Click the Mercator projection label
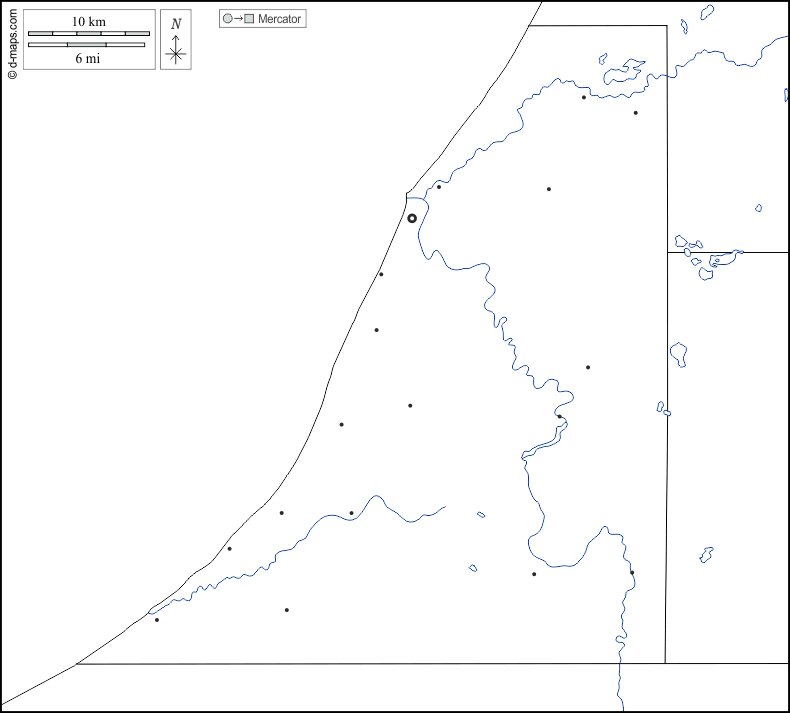 [279, 19]
